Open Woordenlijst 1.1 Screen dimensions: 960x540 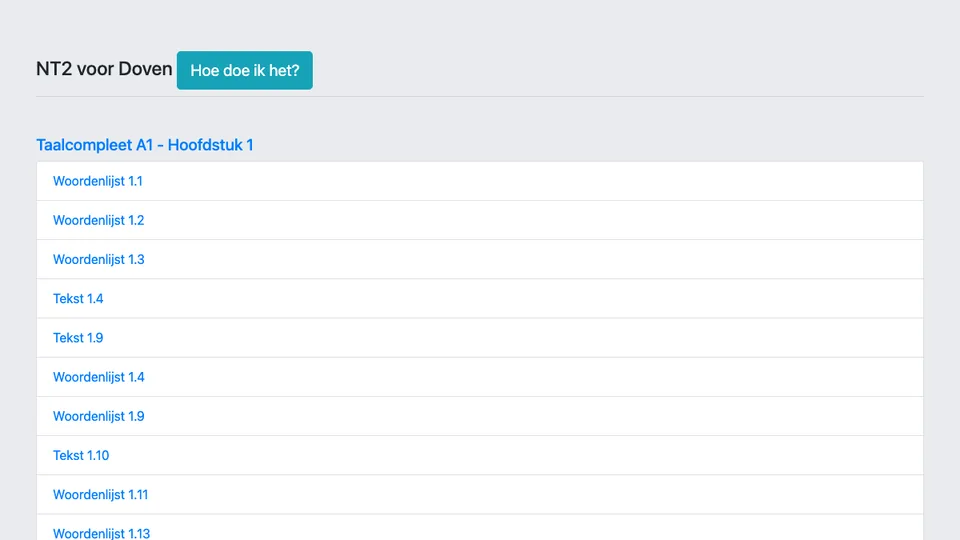coord(97,181)
